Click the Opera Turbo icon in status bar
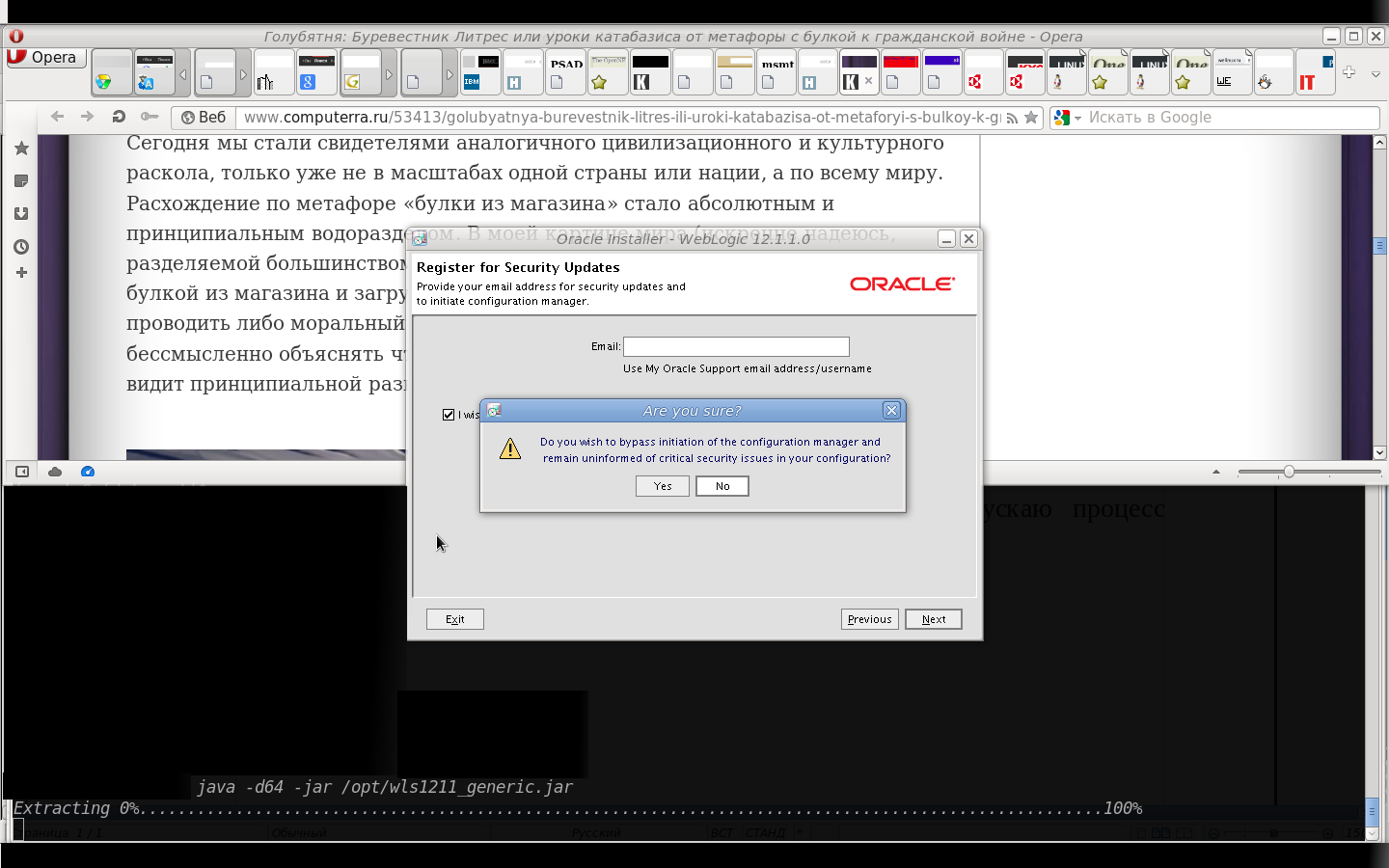This screenshot has width=1389, height=868. (x=88, y=472)
